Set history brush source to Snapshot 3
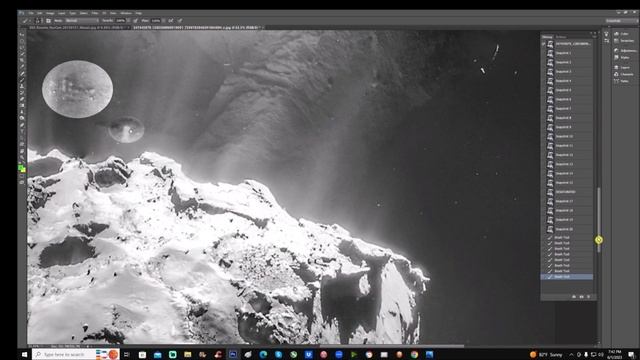The height and width of the screenshot is (360, 640). click(543, 71)
